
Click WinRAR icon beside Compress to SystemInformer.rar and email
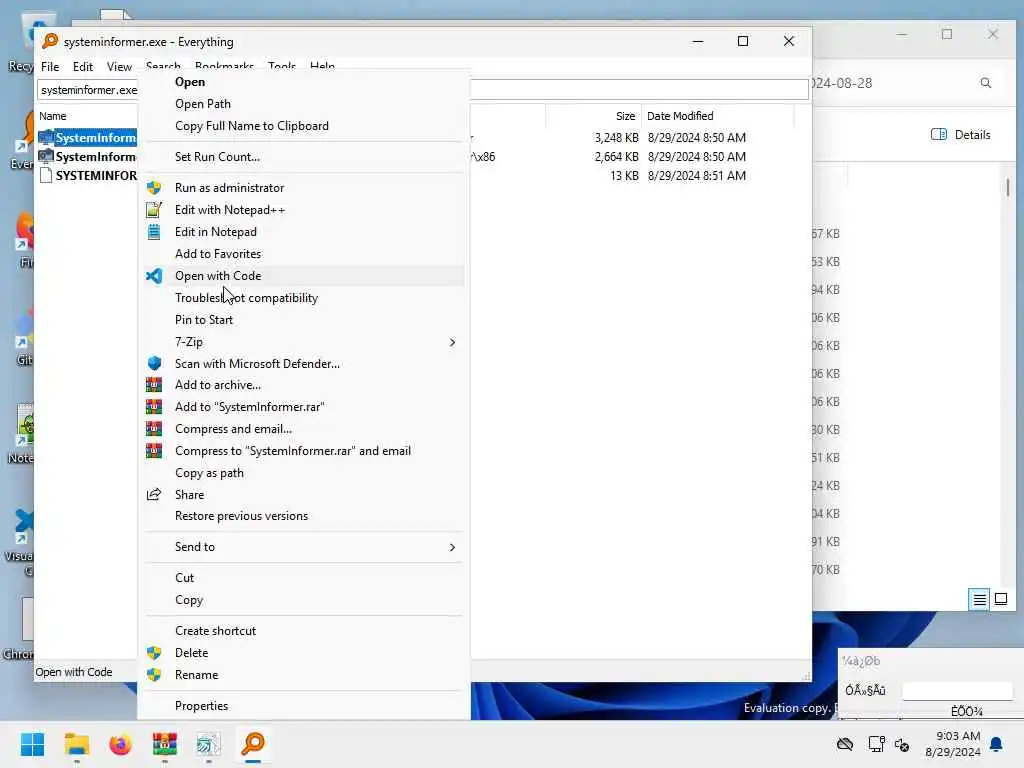pyautogui.click(x=154, y=451)
